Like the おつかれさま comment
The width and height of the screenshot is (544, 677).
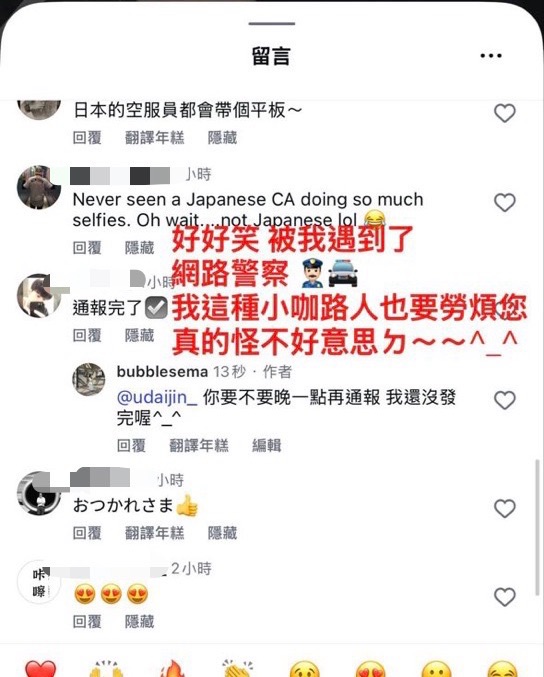click(505, 509)
